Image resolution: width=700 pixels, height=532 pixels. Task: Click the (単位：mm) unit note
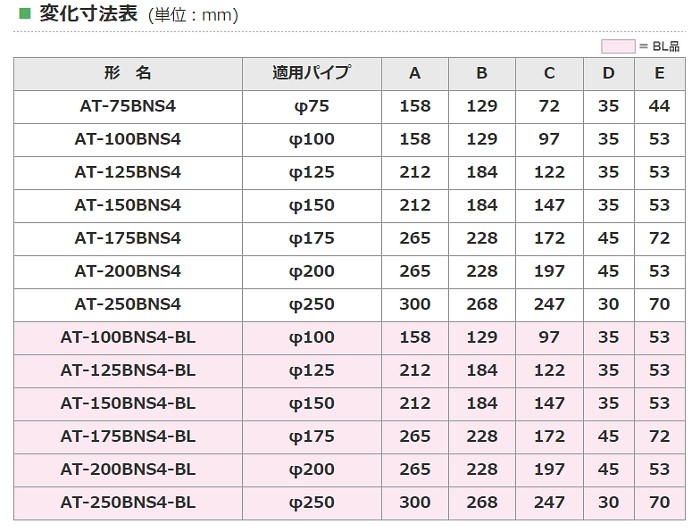tap(193, 15)
